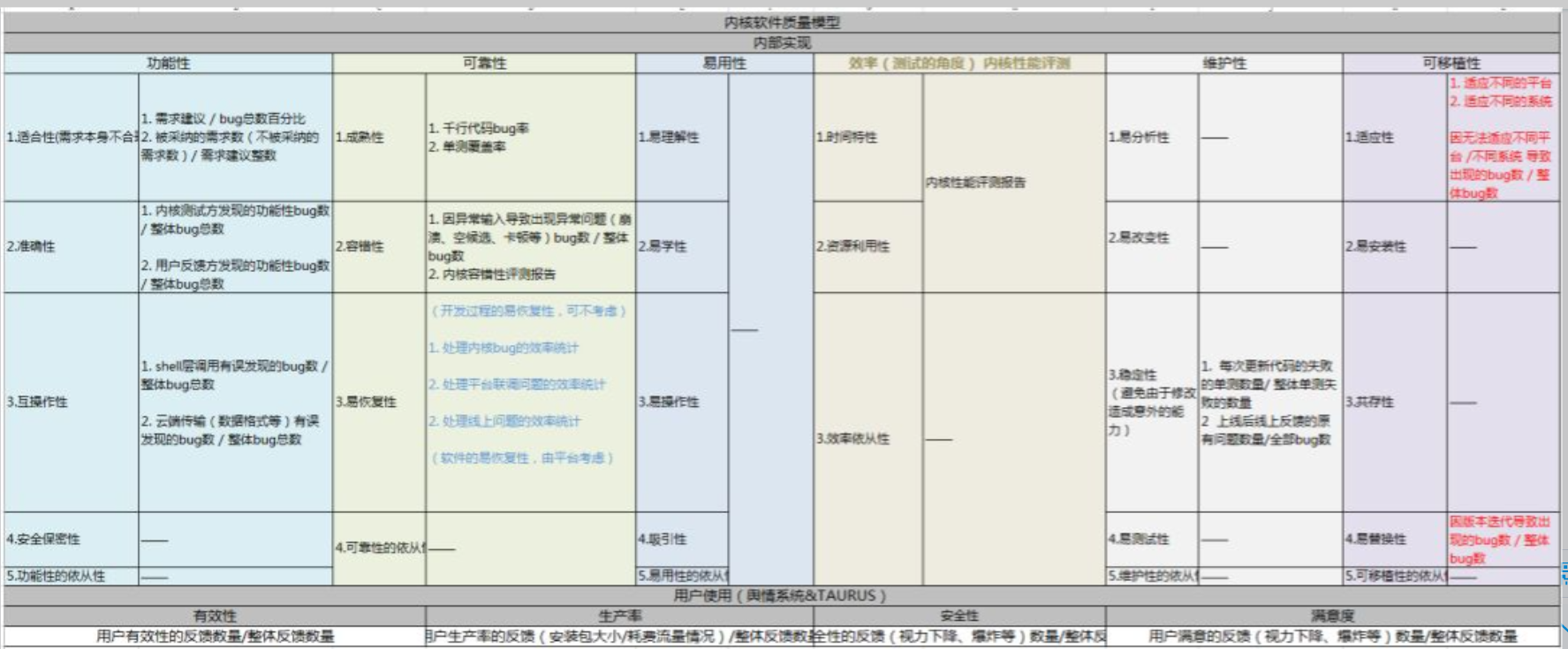Screen dimensions: 1568x649
Task: Click the 3.易恢复性 cell
Action: (379, 402)
